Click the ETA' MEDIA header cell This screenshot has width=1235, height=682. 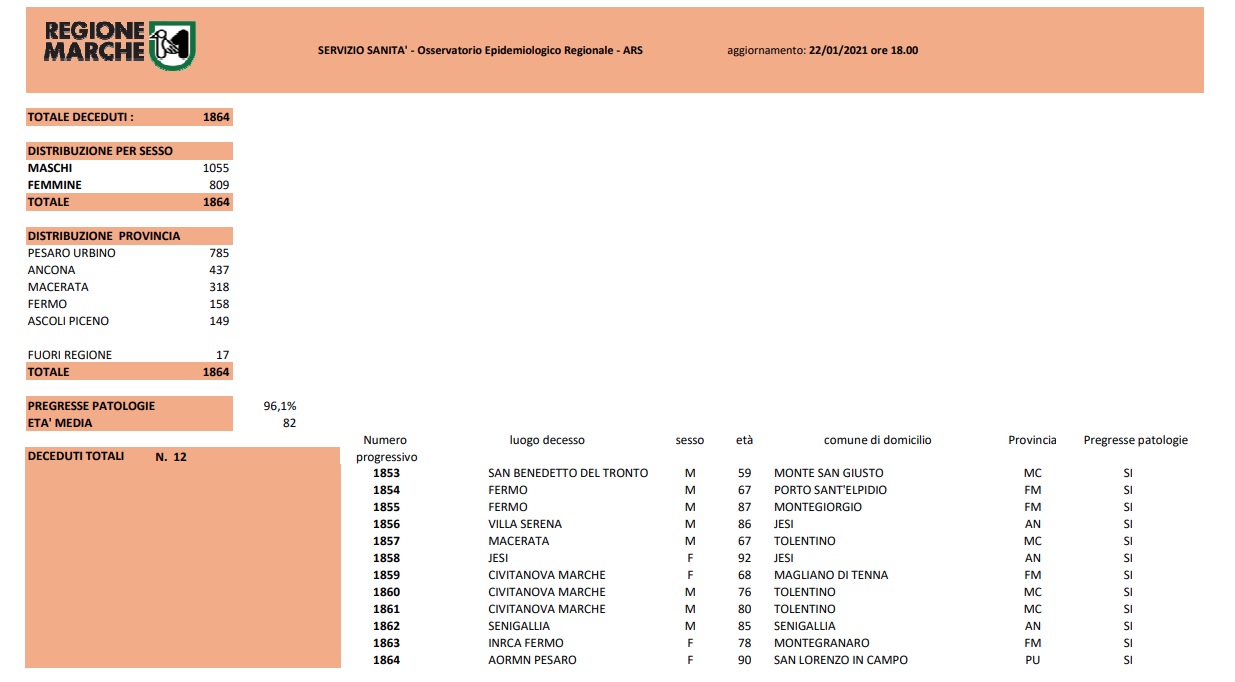pyautogui.click(x=61, y=423)
